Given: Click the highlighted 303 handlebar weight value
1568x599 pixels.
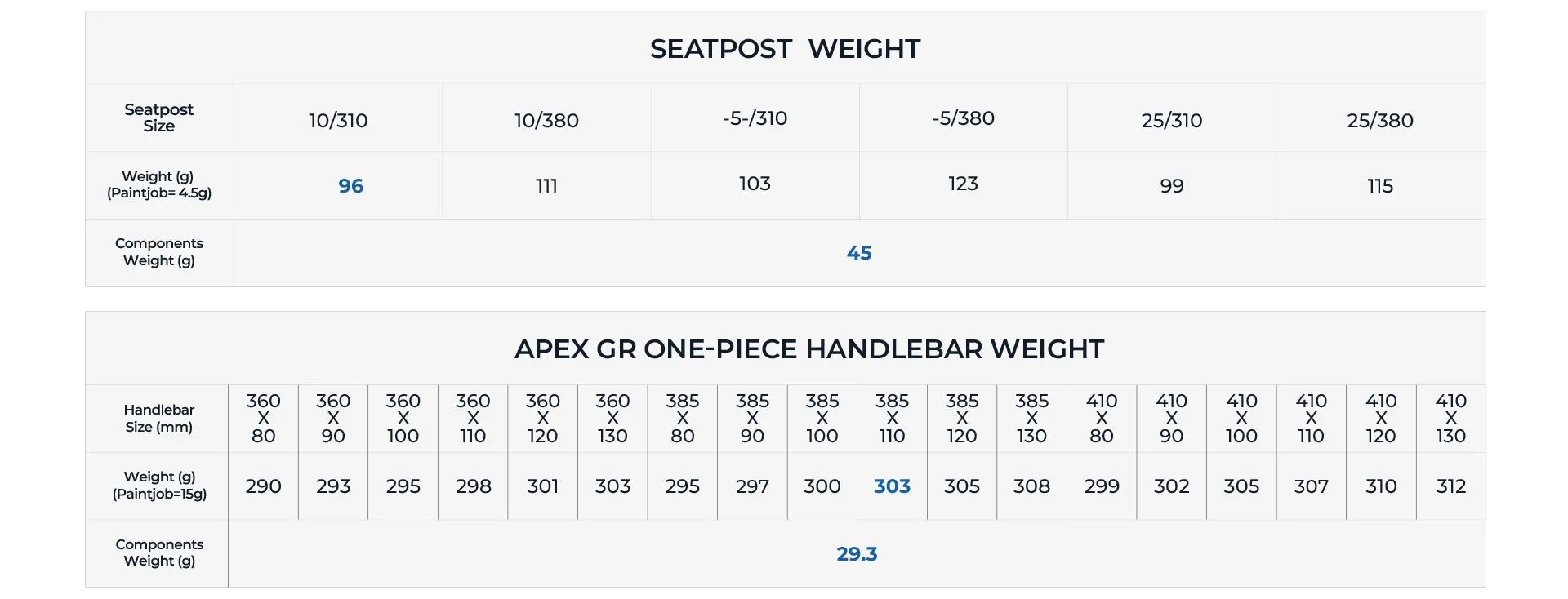Looking at the screenshot, I should point(892,486).
